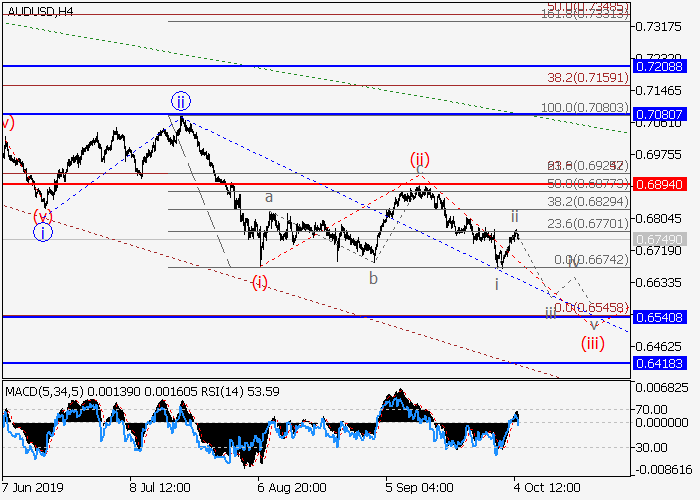This screenshot has height=500, width=700.
Task: Select the blue circled i wave label
Action: (x=42, y=232)
